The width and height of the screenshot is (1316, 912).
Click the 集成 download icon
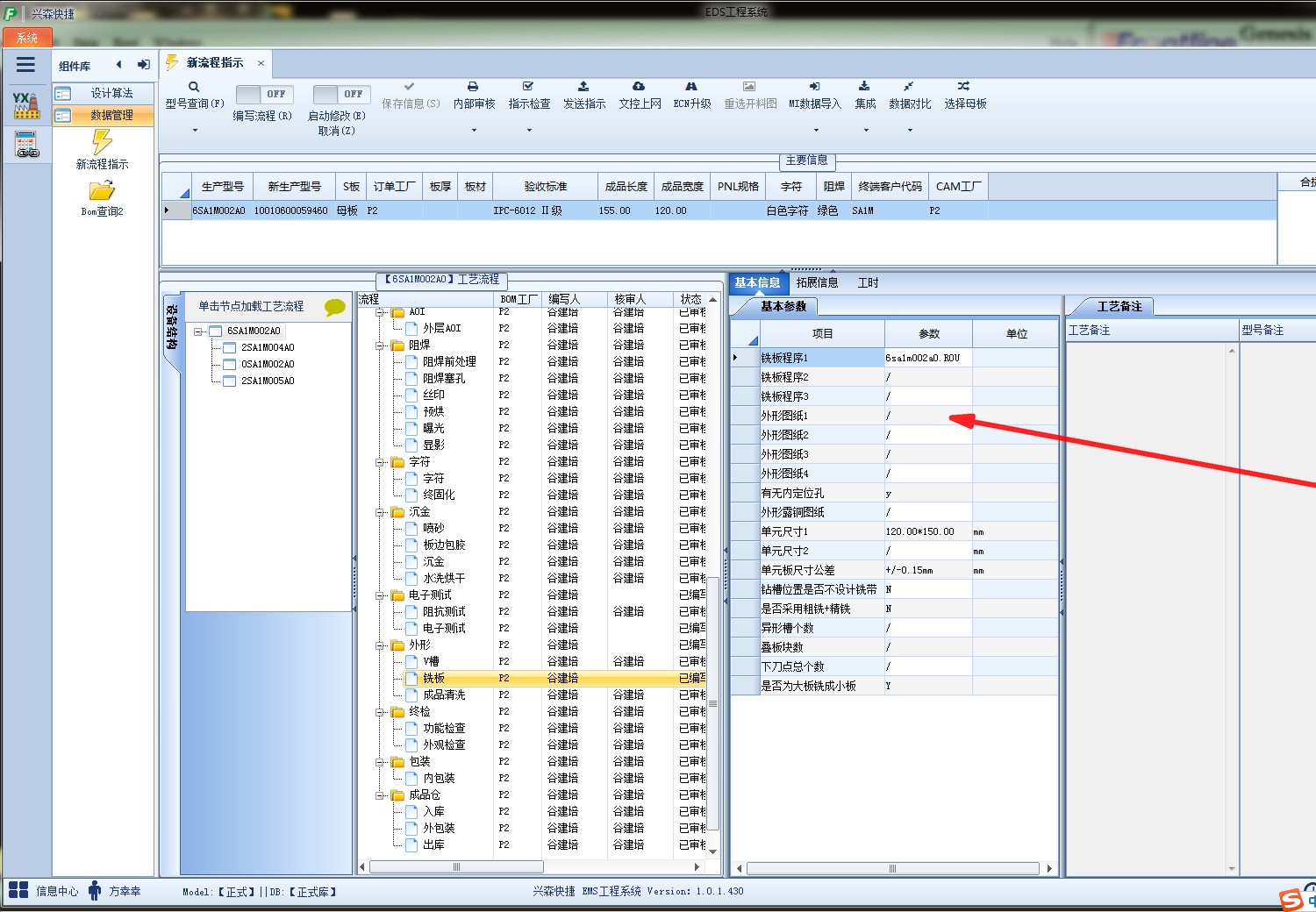tap(864, 86)
